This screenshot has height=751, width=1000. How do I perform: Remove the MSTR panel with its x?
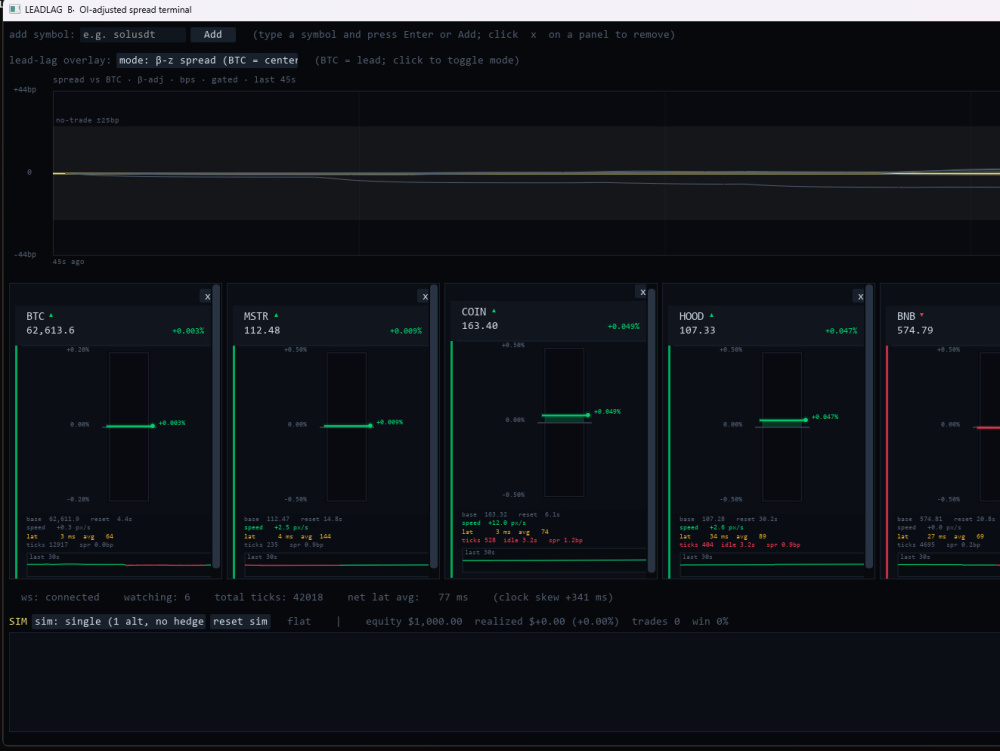425,296
